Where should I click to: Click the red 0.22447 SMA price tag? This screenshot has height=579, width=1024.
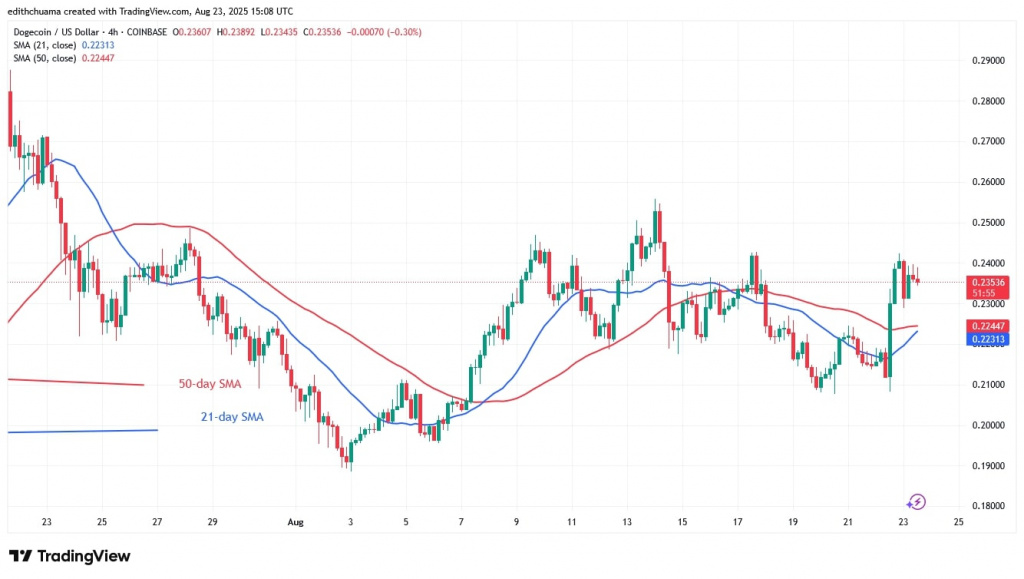coord(990,326)
